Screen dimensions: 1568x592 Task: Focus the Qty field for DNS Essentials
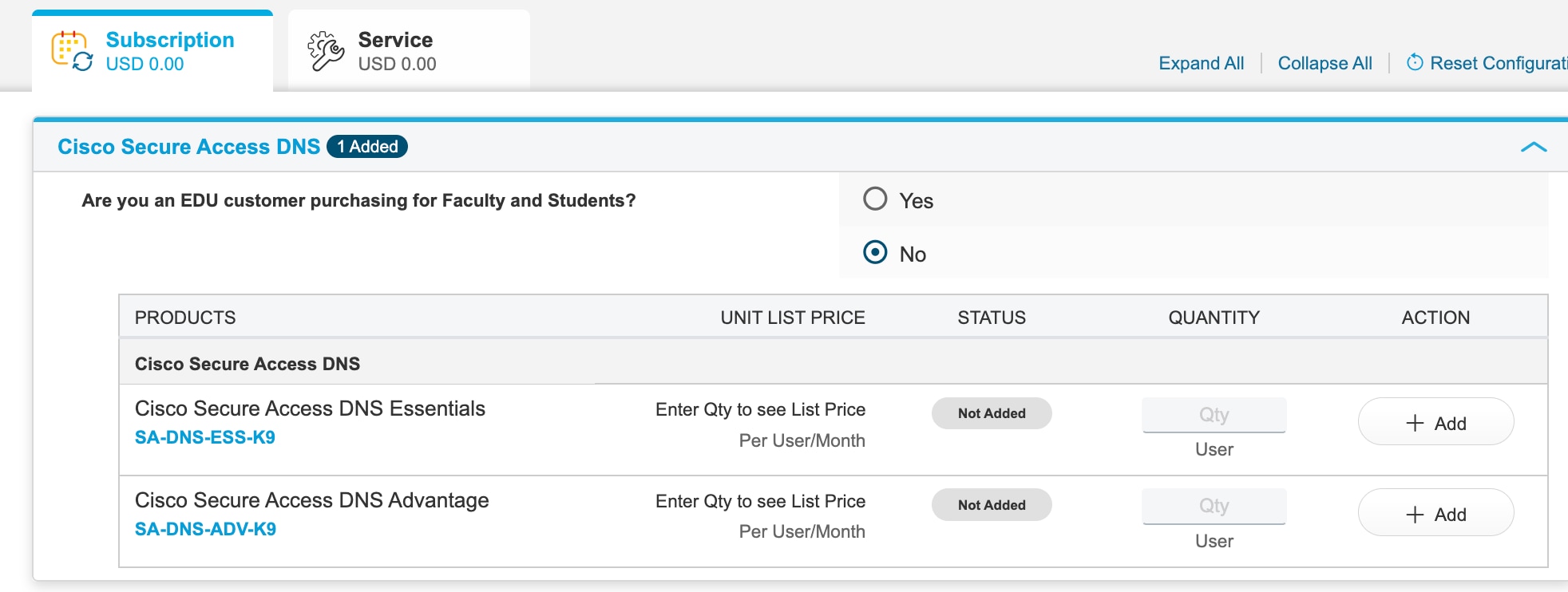(1214, 415)
